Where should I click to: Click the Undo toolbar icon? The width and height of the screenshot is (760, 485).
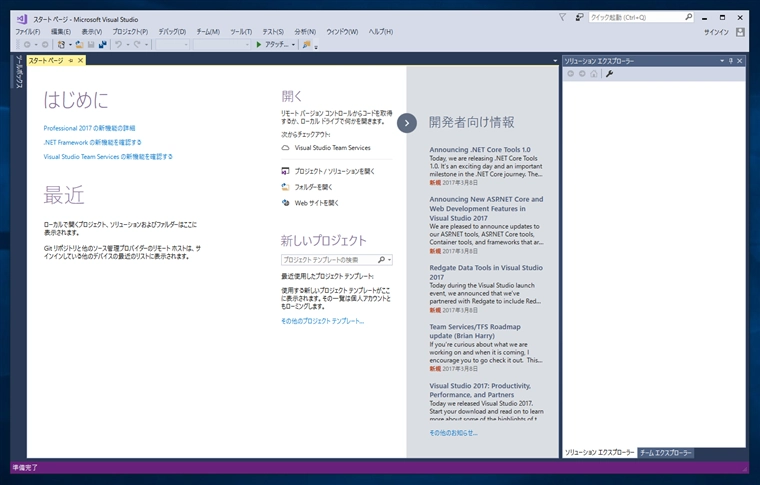118,45
